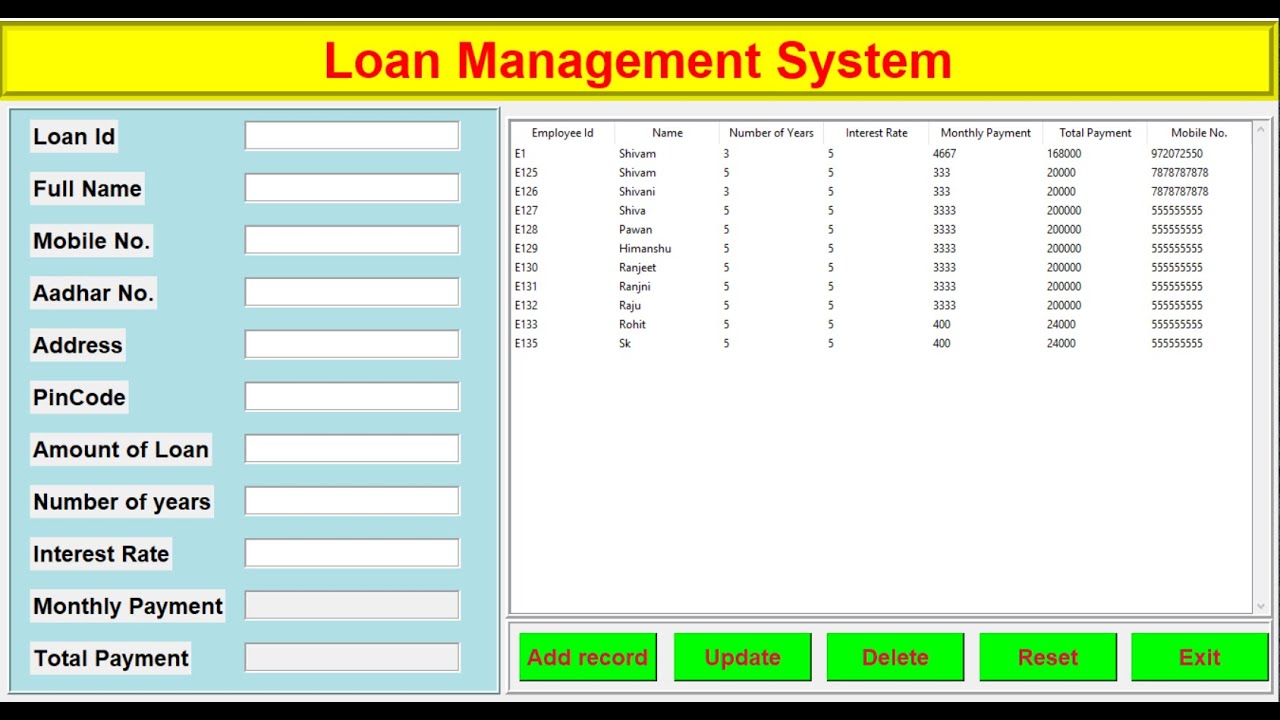The width and height of the screenshot is (1280, 720).
Task: Click monthly payment value 4667
Action: (944, 154)
